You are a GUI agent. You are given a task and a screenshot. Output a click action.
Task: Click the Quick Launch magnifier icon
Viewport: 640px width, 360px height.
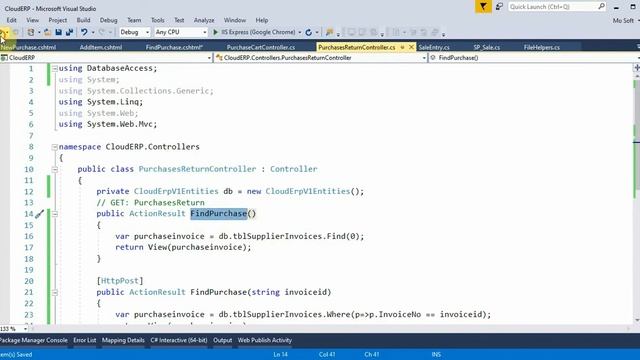tap(601, 7)
